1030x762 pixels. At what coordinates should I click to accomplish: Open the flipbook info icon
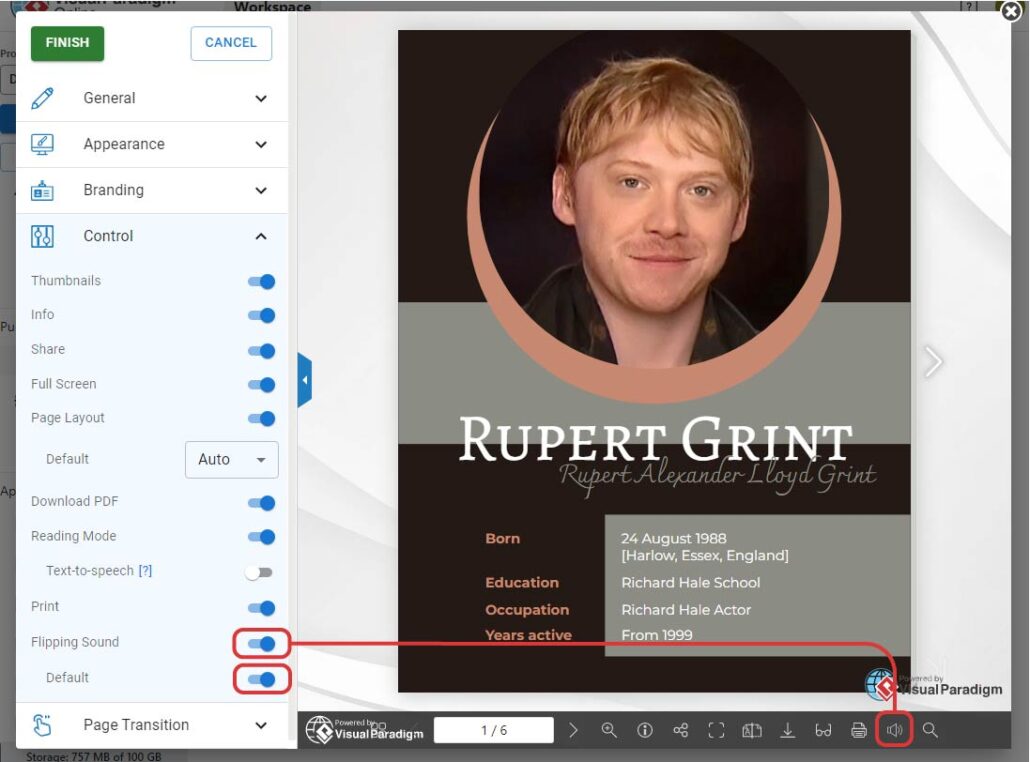[x=645, y=730]
